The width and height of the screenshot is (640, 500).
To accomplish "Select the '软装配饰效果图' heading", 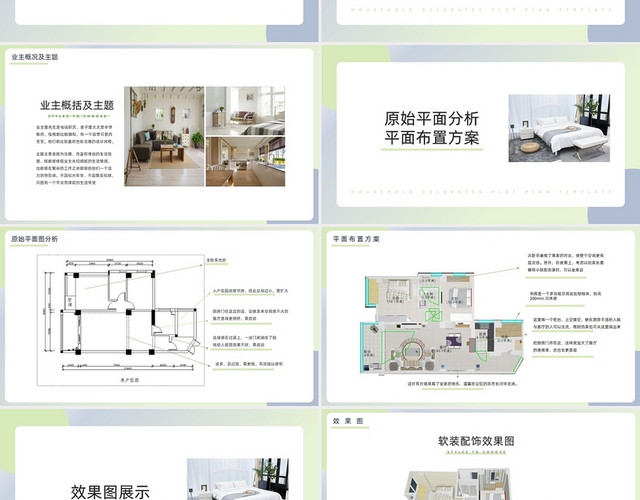I will point(476,441).
